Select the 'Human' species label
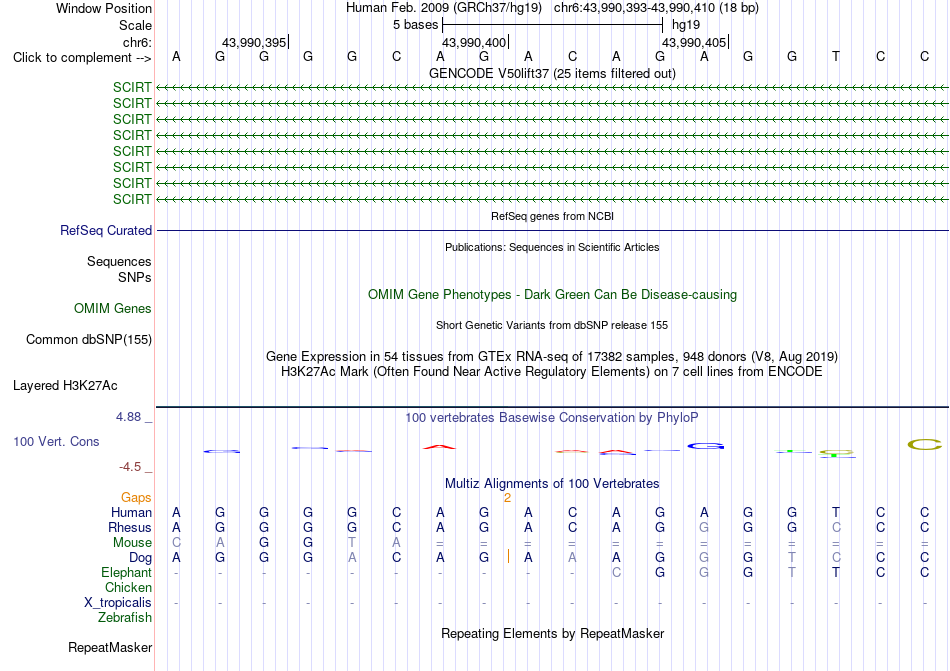The height and width of the screenshot is (671, 950). pos(131,512)
